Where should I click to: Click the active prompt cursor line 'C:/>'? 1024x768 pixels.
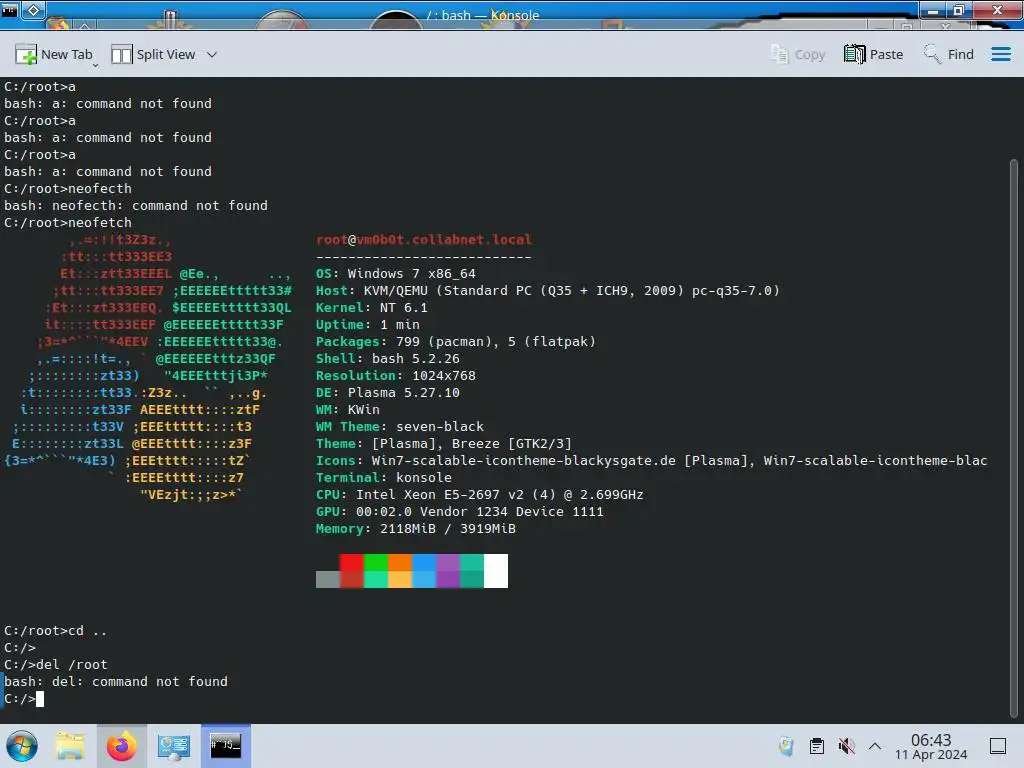tap(24, 699)
